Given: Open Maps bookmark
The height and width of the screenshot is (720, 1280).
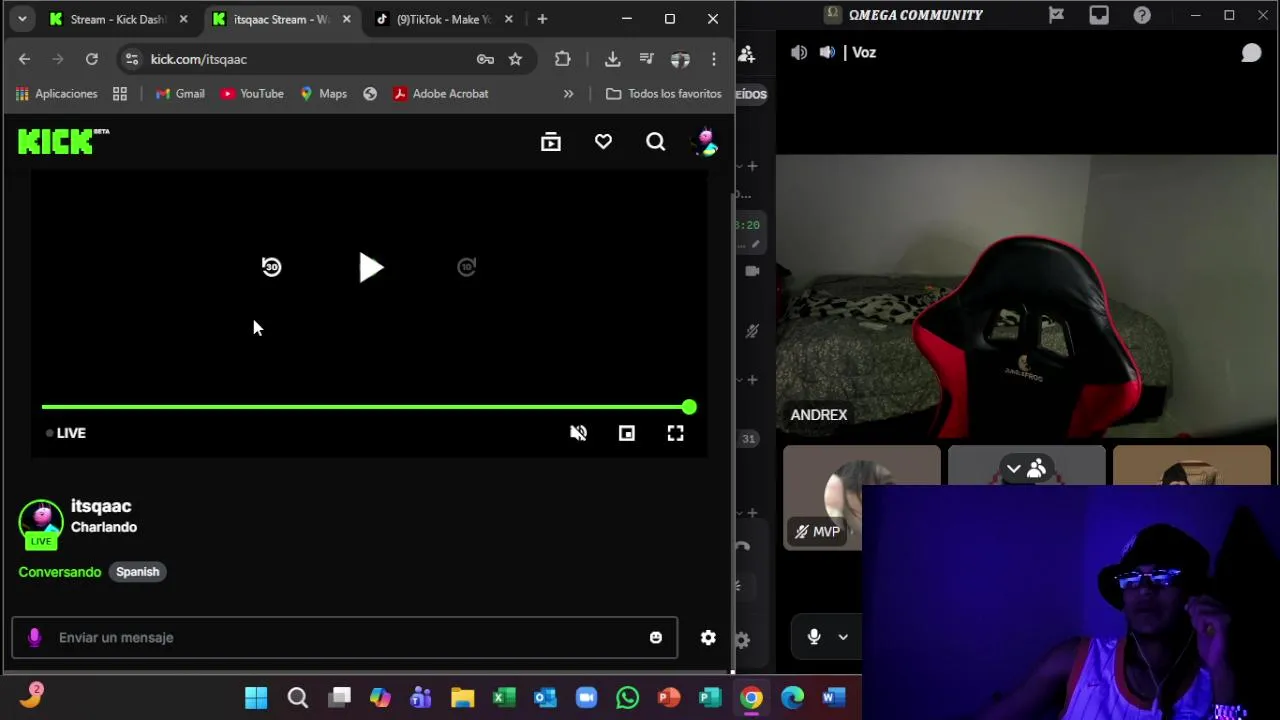Looking at the screenshot, I should click(323, 94).
